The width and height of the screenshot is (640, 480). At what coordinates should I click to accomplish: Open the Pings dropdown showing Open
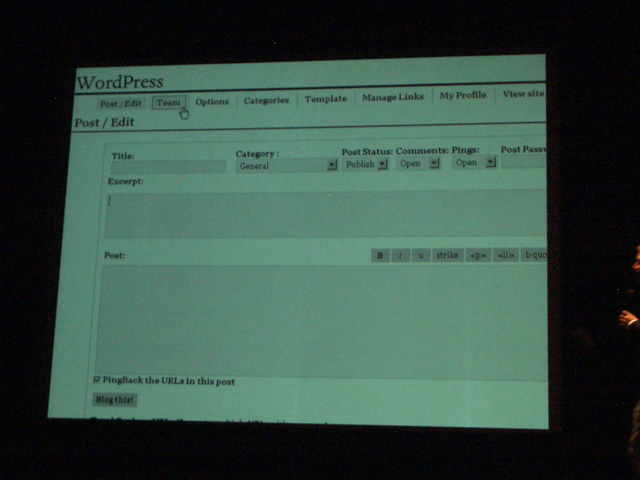click(x=474, y=162)
